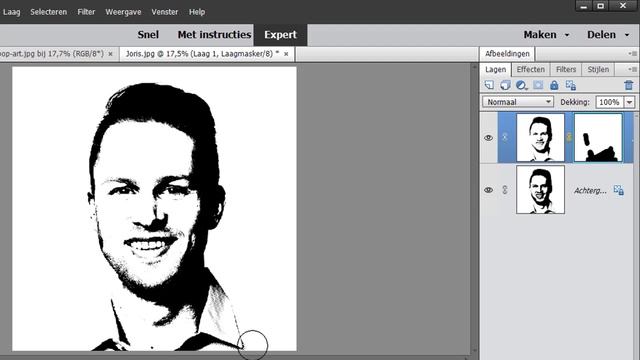Image resolution: width=640 pixels, height=360 pixels.
Task: Create a new layer in the Lagen panel
Action: (489, 85)
